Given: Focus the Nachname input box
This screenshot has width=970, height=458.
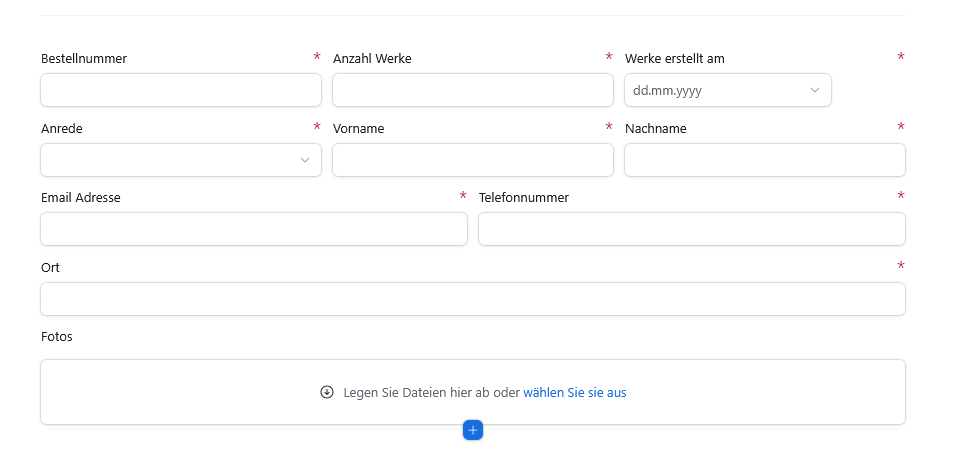Looking at the screenshot, I should pos(765,160).
